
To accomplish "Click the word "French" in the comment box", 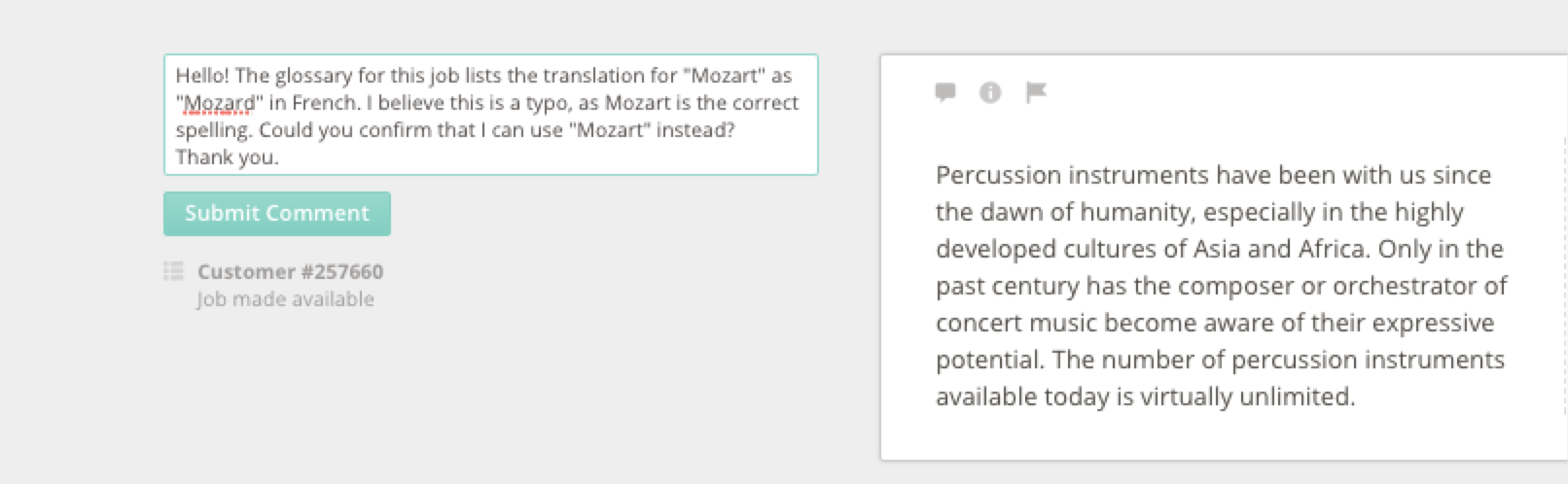I will tap(324, 103).
